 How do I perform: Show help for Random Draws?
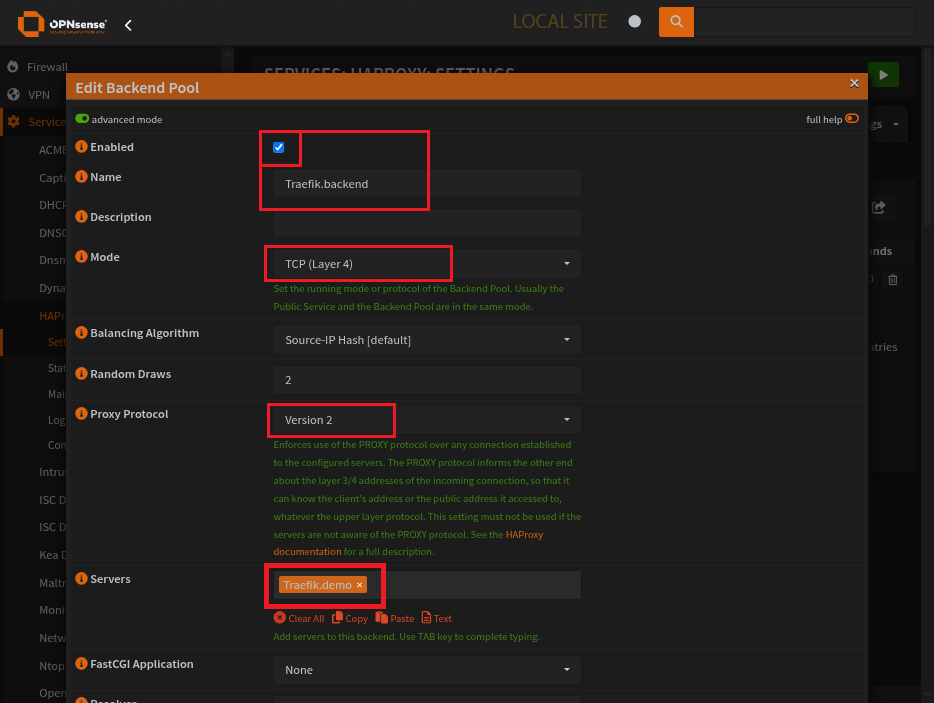point(82,374)
